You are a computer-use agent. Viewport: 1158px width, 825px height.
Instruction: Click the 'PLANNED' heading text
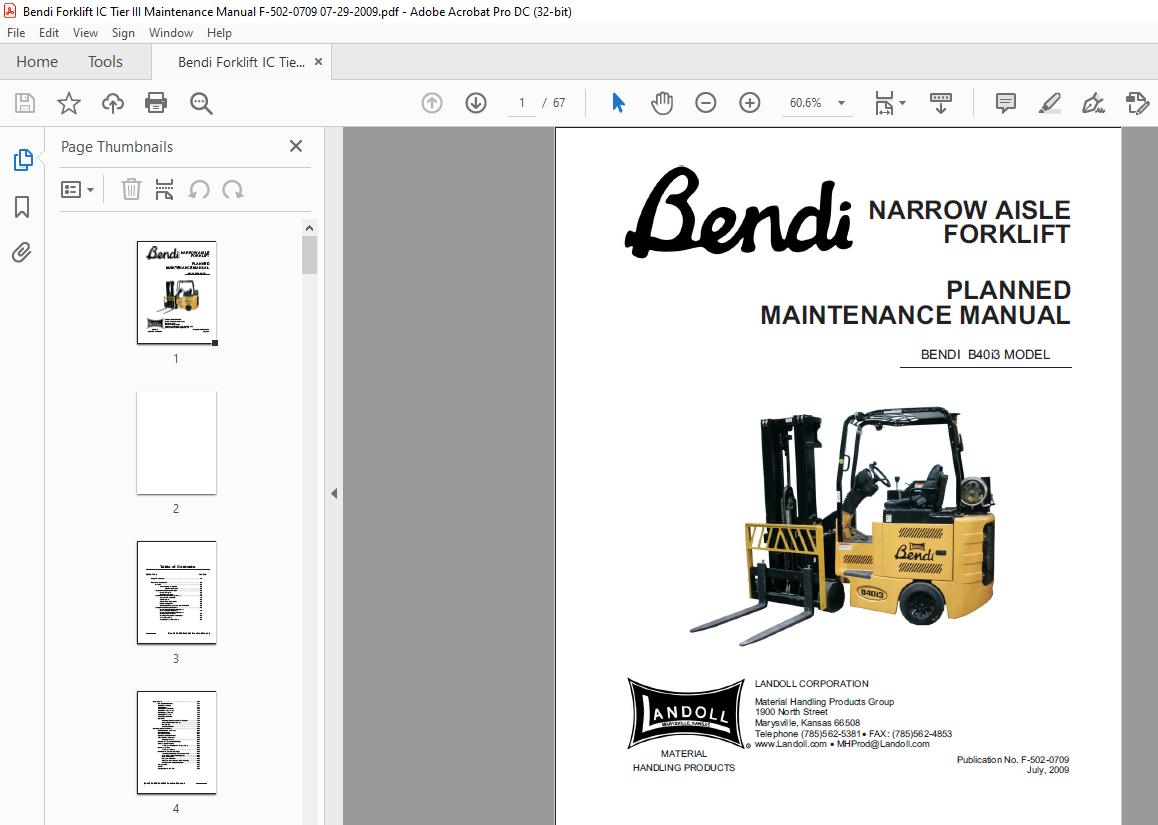click(x=1008, y=290)
